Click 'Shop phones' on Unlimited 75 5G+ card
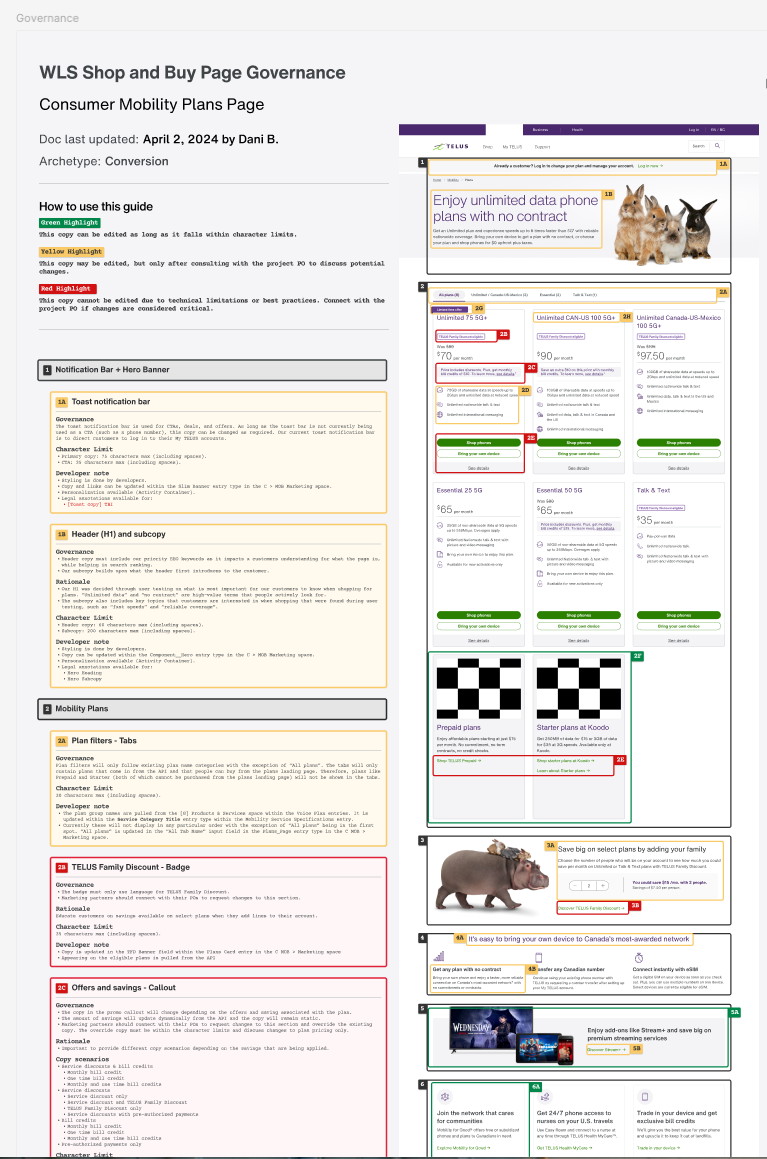767x1159 pixels. click(479, 443)
